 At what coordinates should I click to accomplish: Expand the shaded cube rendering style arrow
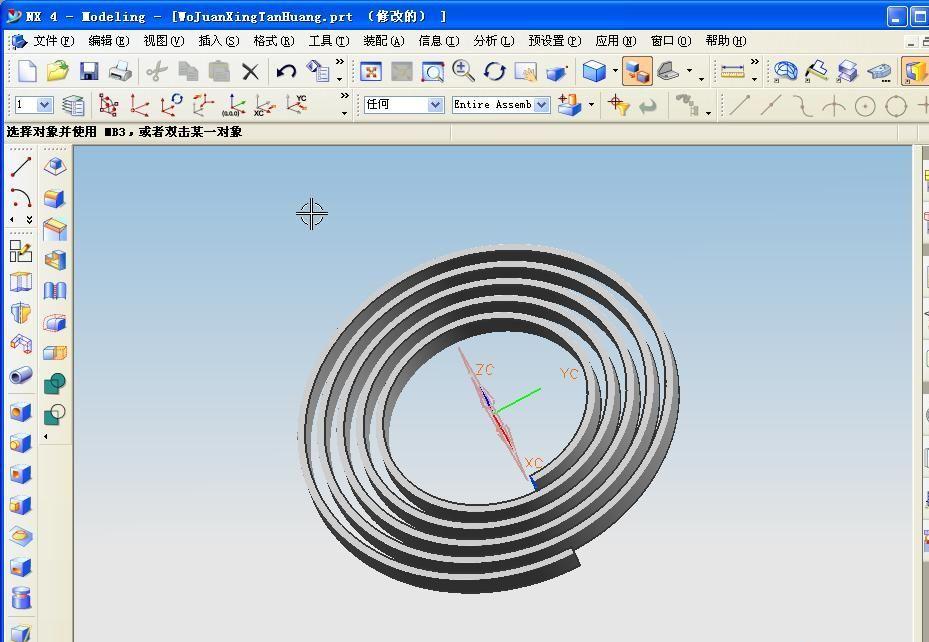click(613, 72)
